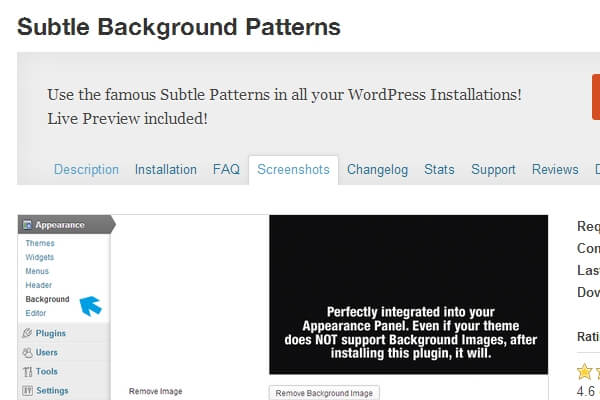Click the 4.6 rating value
Image resolution: width=600 pixels, height=400 pixels.
[x=585, y=391]
